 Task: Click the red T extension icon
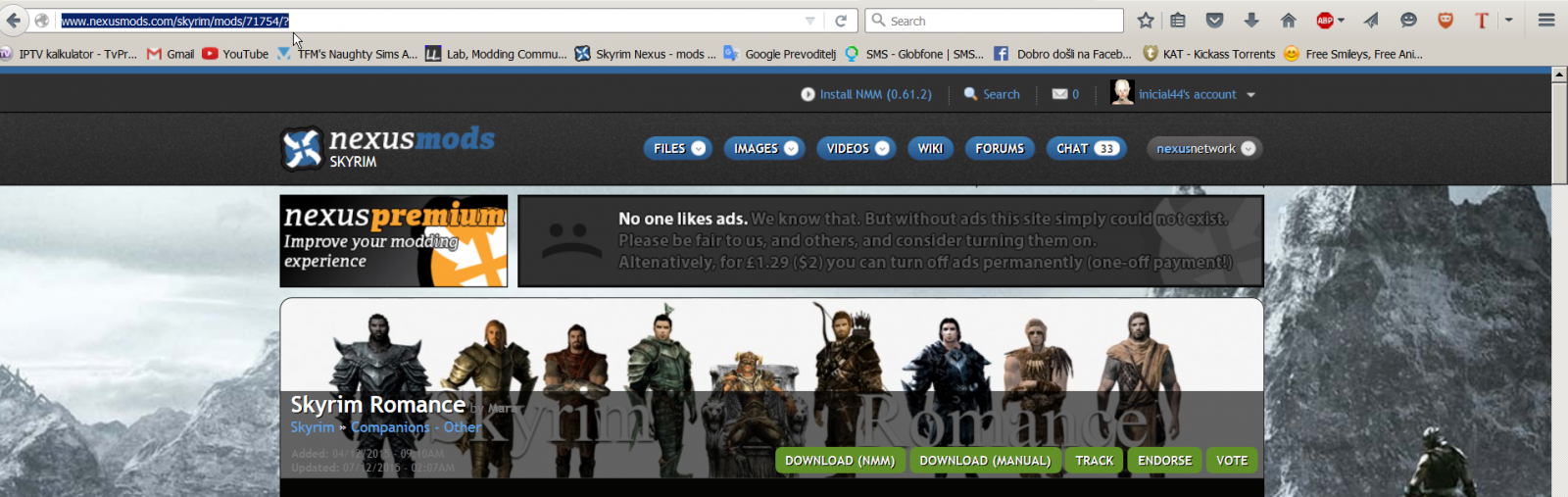(x=1482, y=21)
